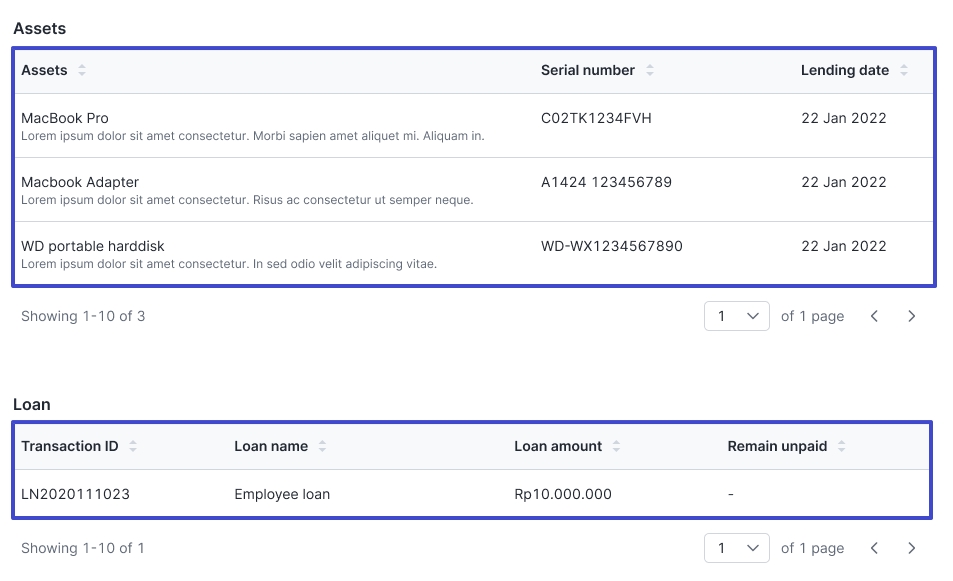Go to previous page in Assets pagination

(x=874, y=316)
